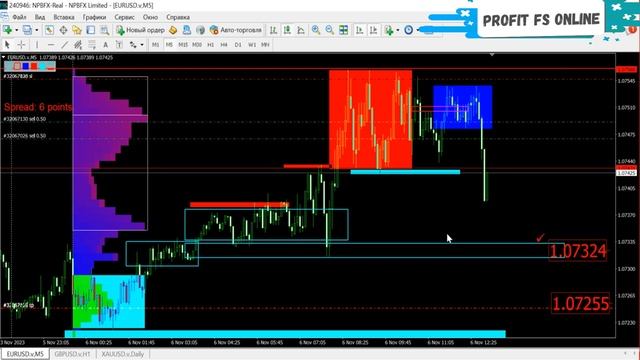Switch timeframe to M15

183,44
